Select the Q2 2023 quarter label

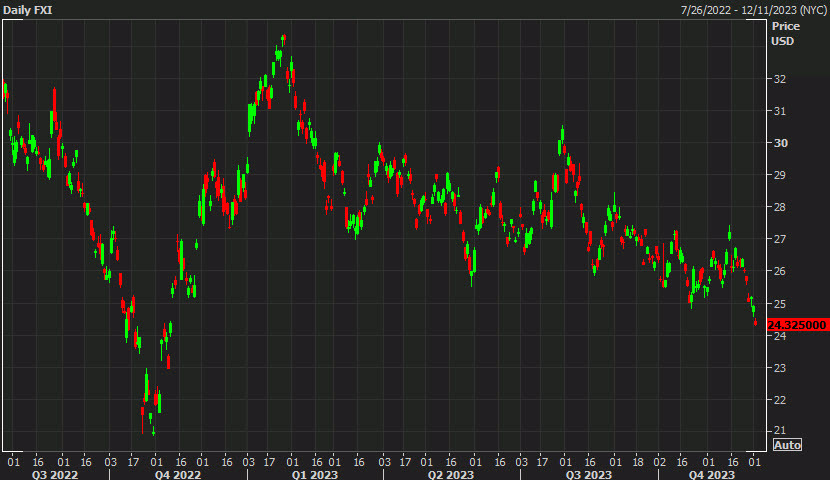[450, 475]
